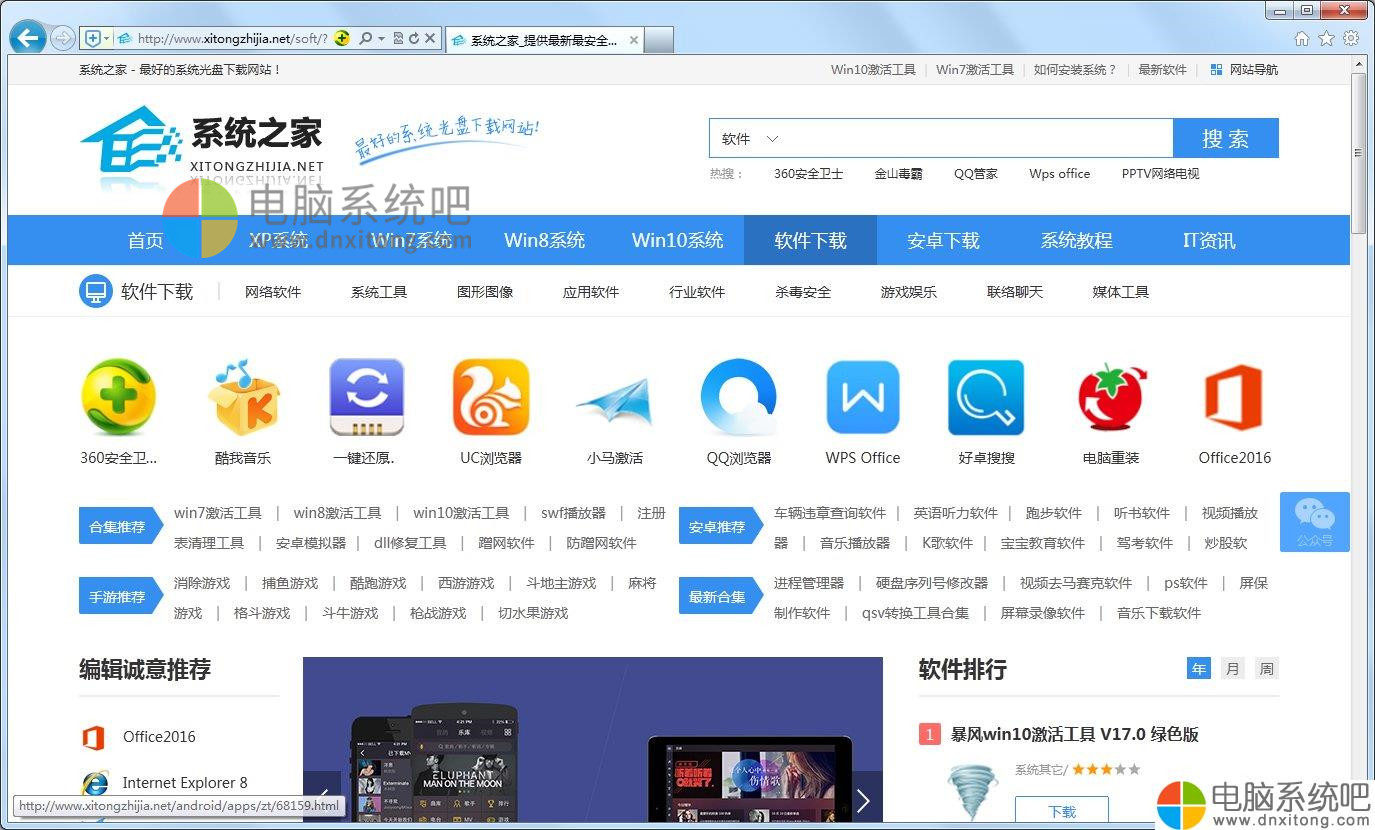Click the address bar URL field
Image resolution: width=1375 pixels, height=830 pixels.
[232, 38]
